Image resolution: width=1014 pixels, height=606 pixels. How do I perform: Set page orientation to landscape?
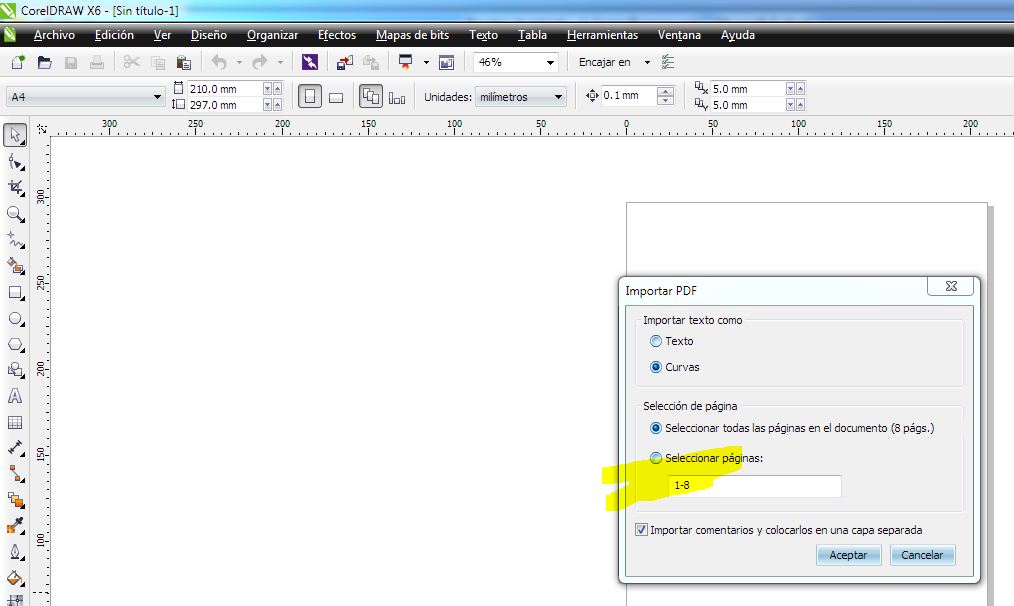336,97
